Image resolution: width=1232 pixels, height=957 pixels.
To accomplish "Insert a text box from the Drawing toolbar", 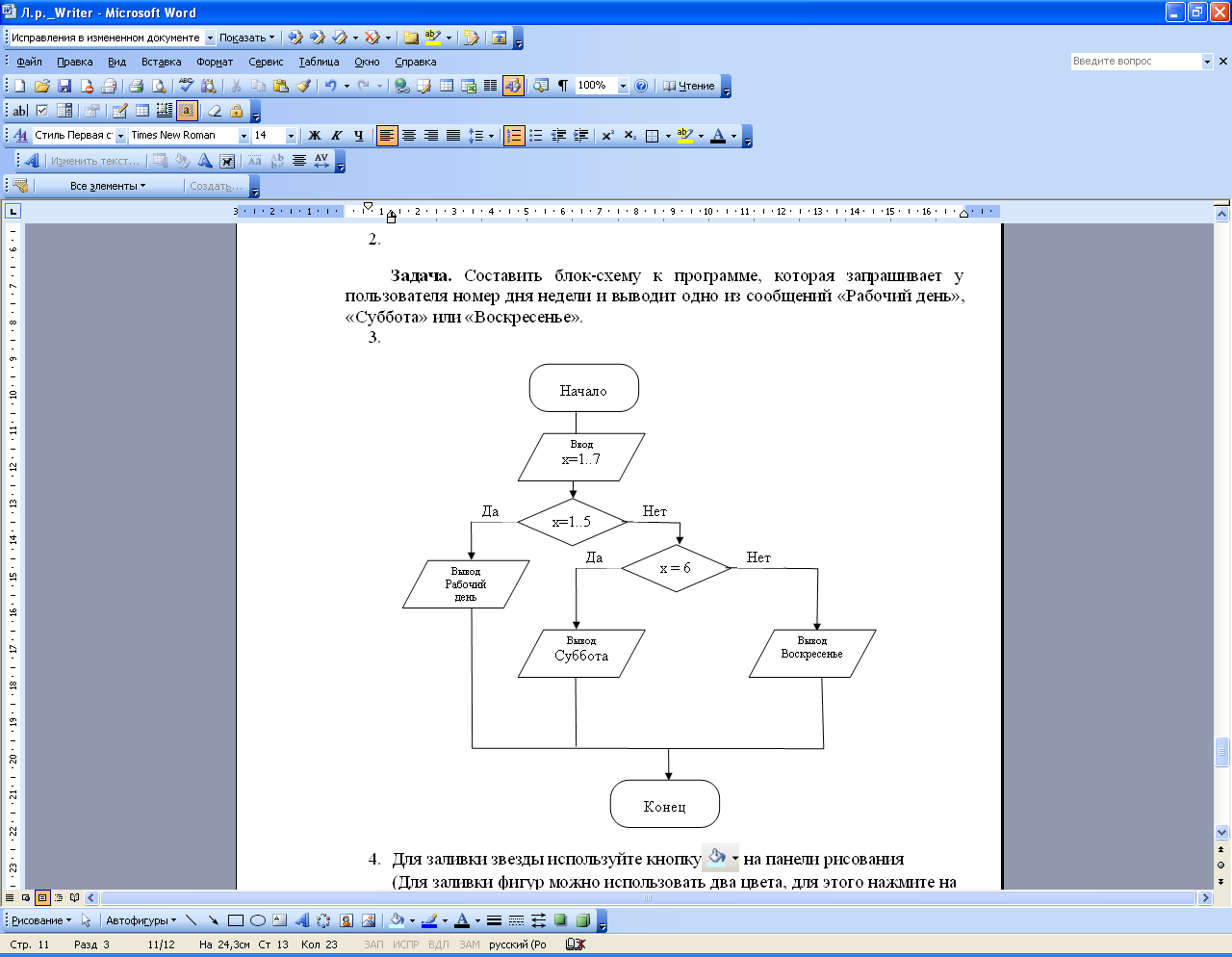I will pyautogui.click(x=280, y=920).
